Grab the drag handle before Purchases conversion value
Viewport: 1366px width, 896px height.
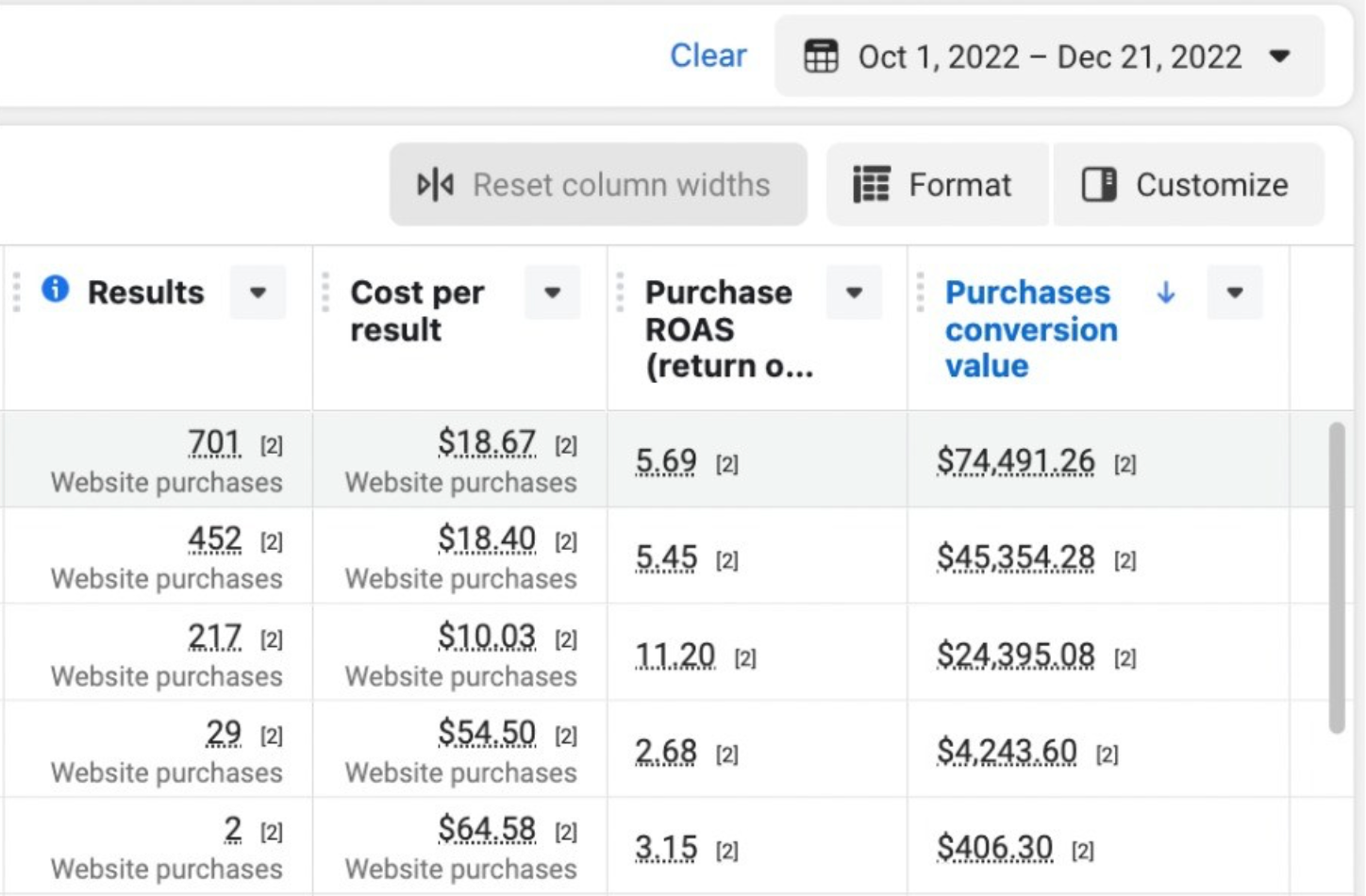point(920,292)
